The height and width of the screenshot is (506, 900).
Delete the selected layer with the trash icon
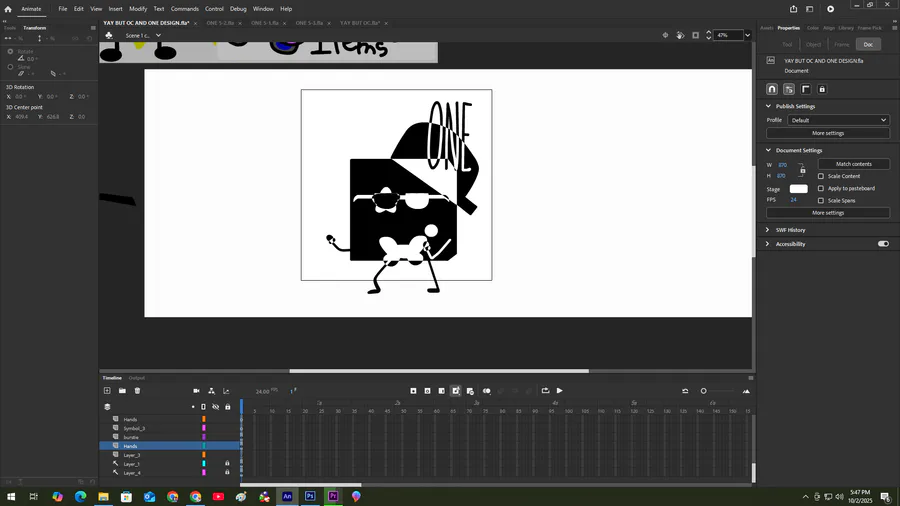pos(137,391)
